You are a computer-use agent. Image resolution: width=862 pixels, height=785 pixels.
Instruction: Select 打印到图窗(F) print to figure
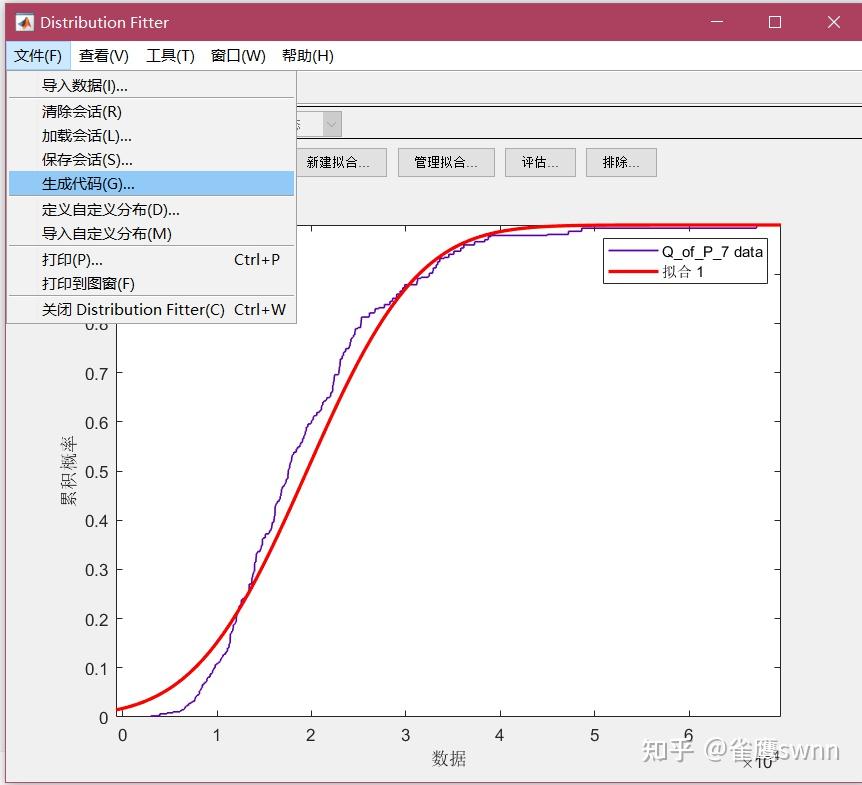click(x=75, y=284)
